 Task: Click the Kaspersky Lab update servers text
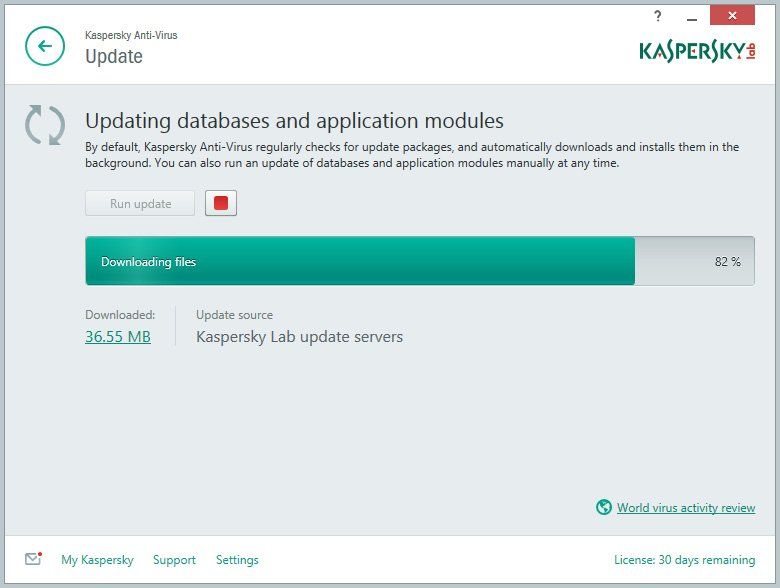click(299, 337)
